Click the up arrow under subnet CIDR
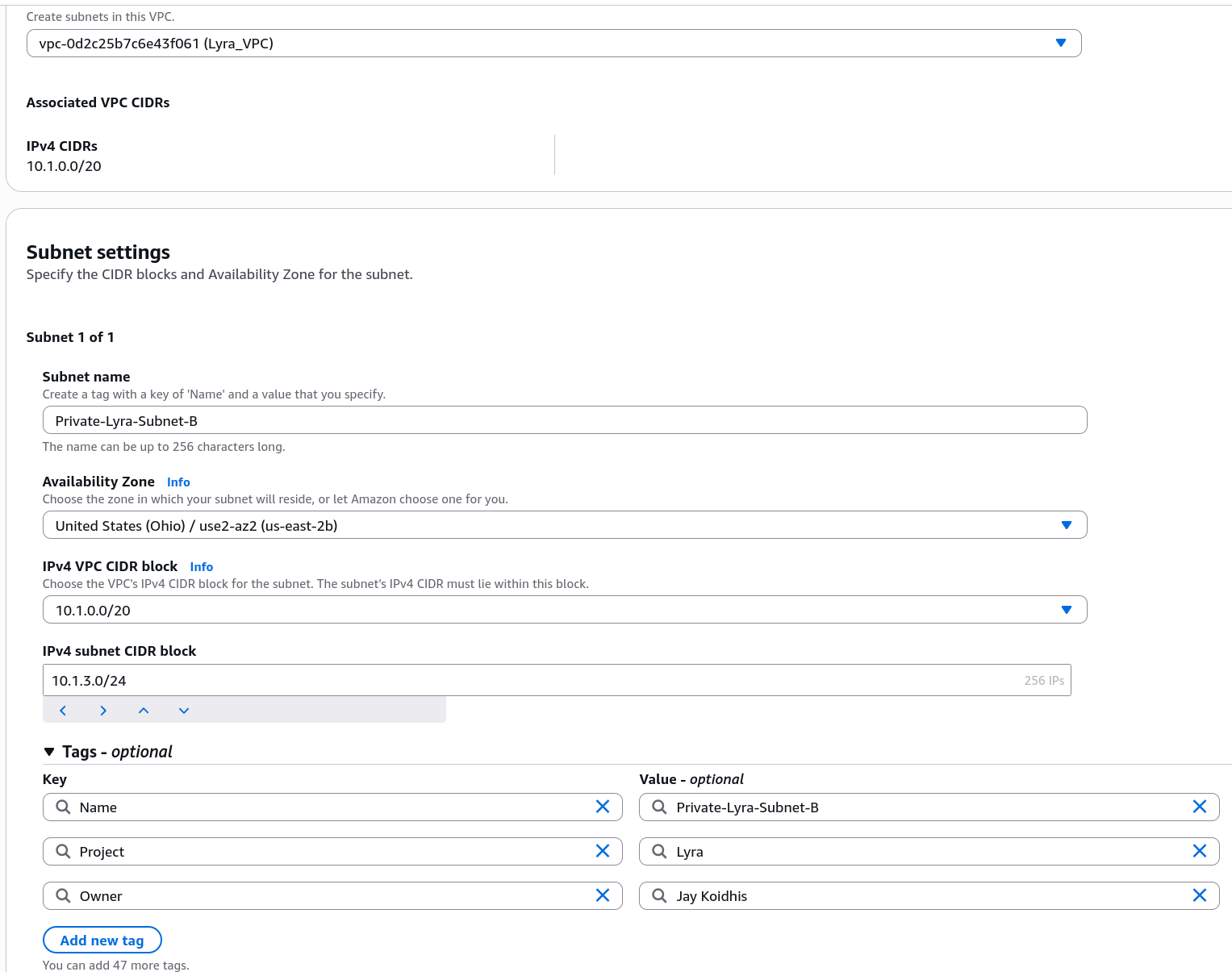1232x972 pixels. 144,711
